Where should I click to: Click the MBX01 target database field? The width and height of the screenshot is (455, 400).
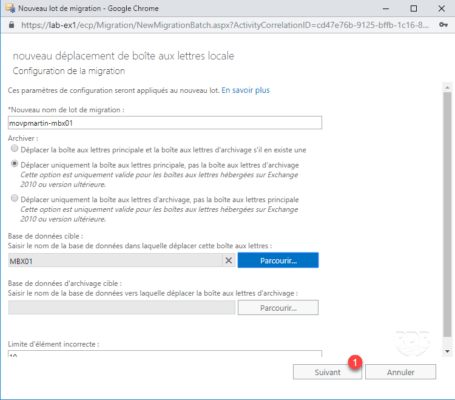click(x=115, y=260)
